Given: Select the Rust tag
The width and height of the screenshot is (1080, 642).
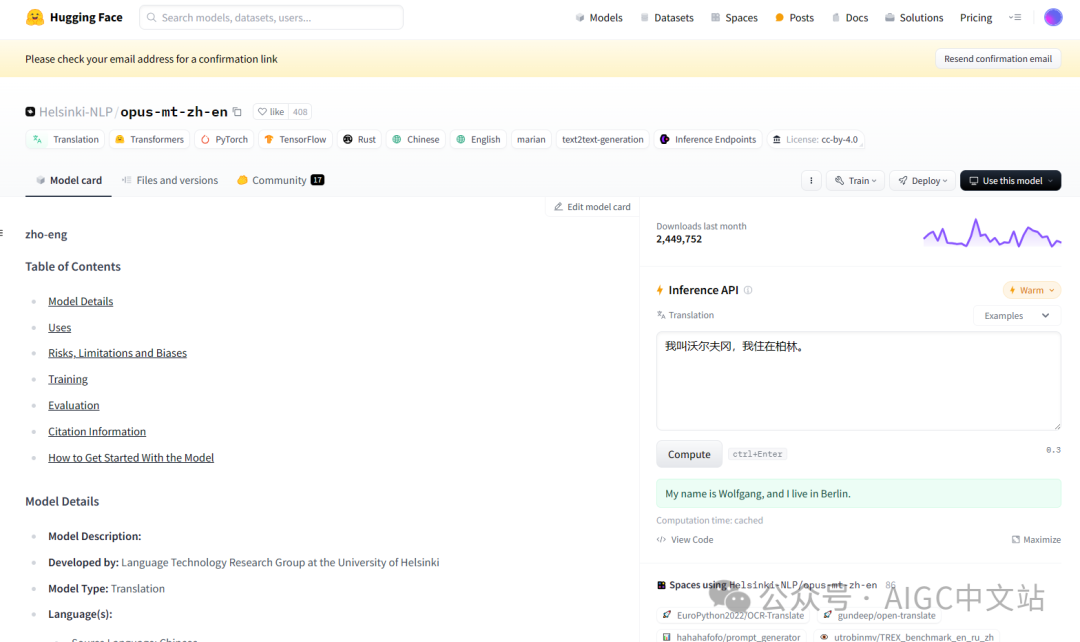Looking at the screenshot, I should 359,139.
